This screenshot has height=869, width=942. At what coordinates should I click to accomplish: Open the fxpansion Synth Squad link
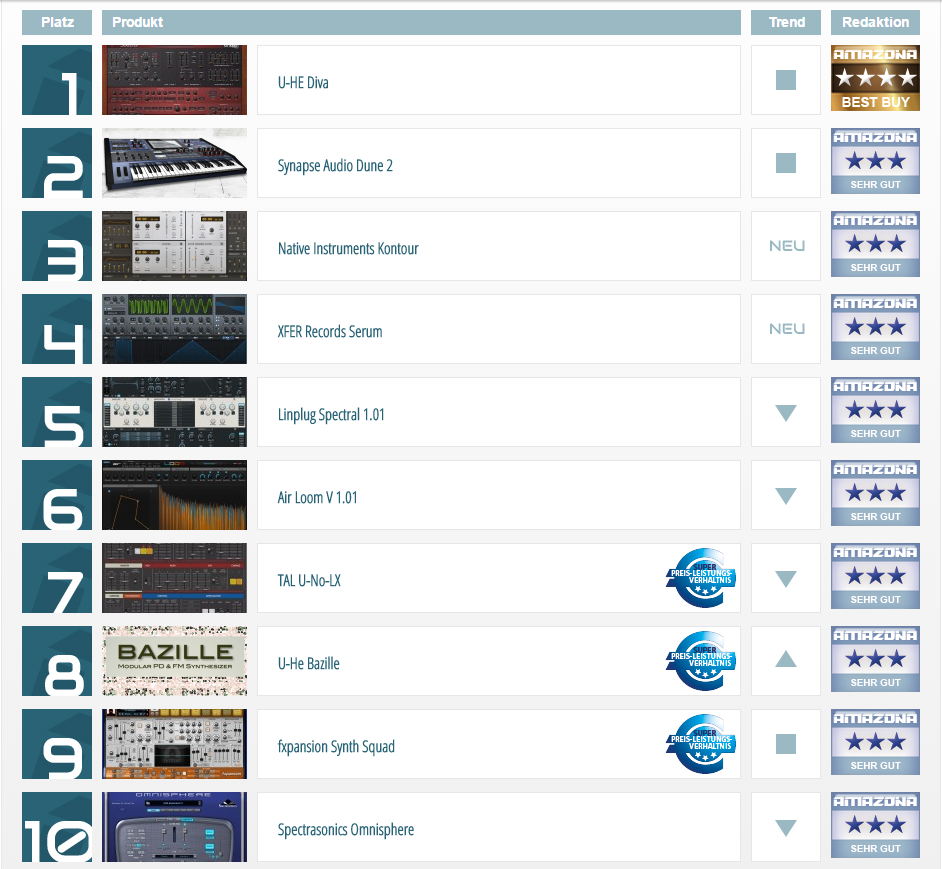coord(336,746)
